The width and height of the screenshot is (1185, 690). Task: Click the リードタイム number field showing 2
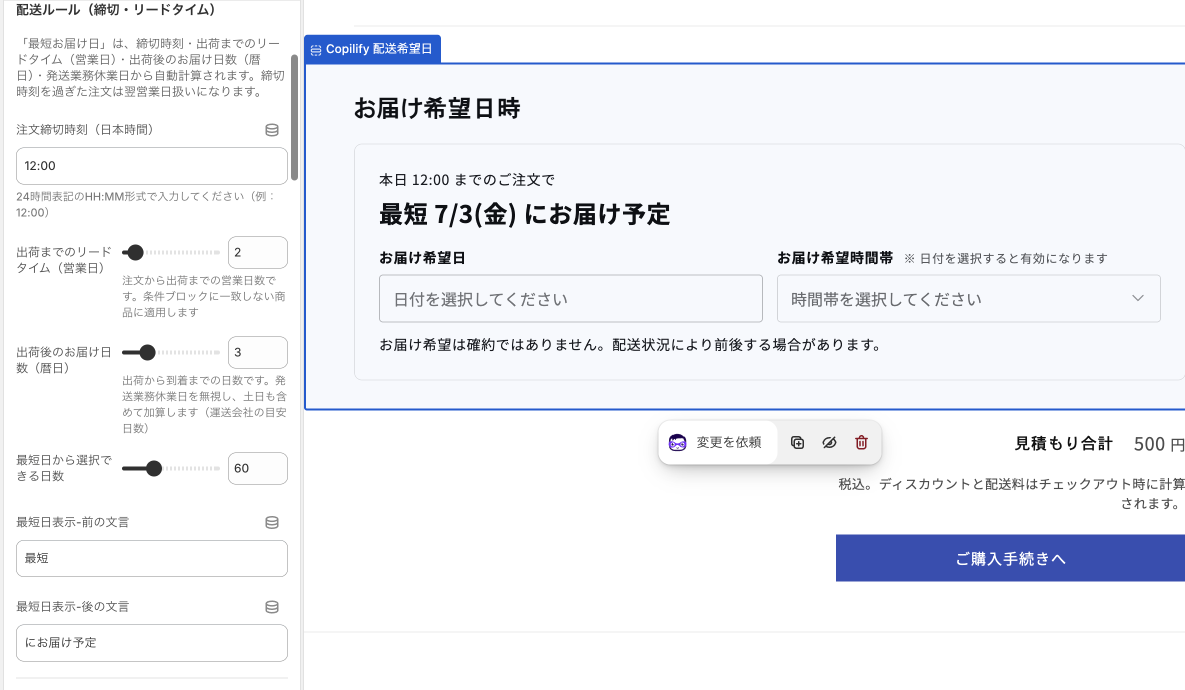tap(258, 252)
